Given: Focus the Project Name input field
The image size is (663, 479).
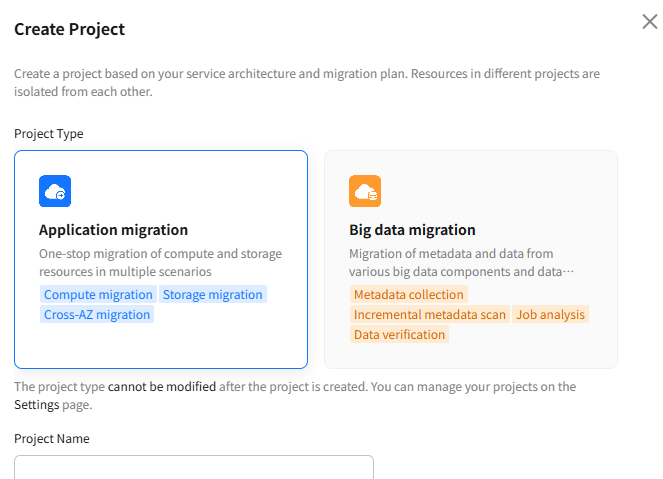Looking at the screenshot, I should (x=194, y=467).
